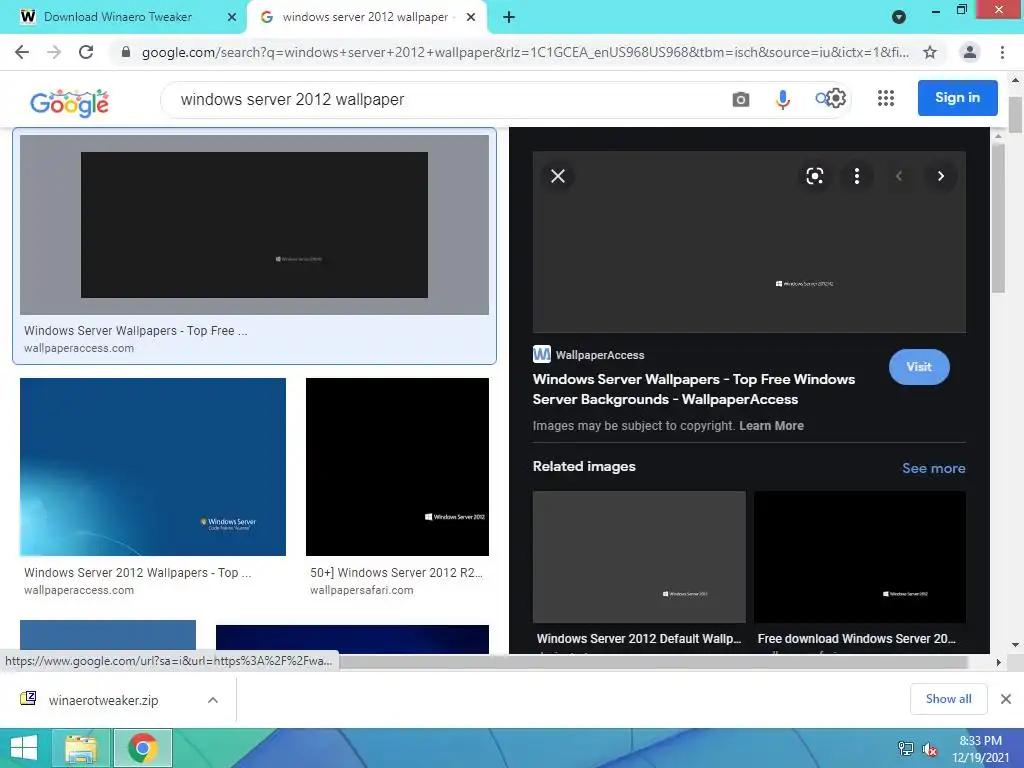
Task: Click the page vertical scrollbar thumb
Action: [1015, 115]
